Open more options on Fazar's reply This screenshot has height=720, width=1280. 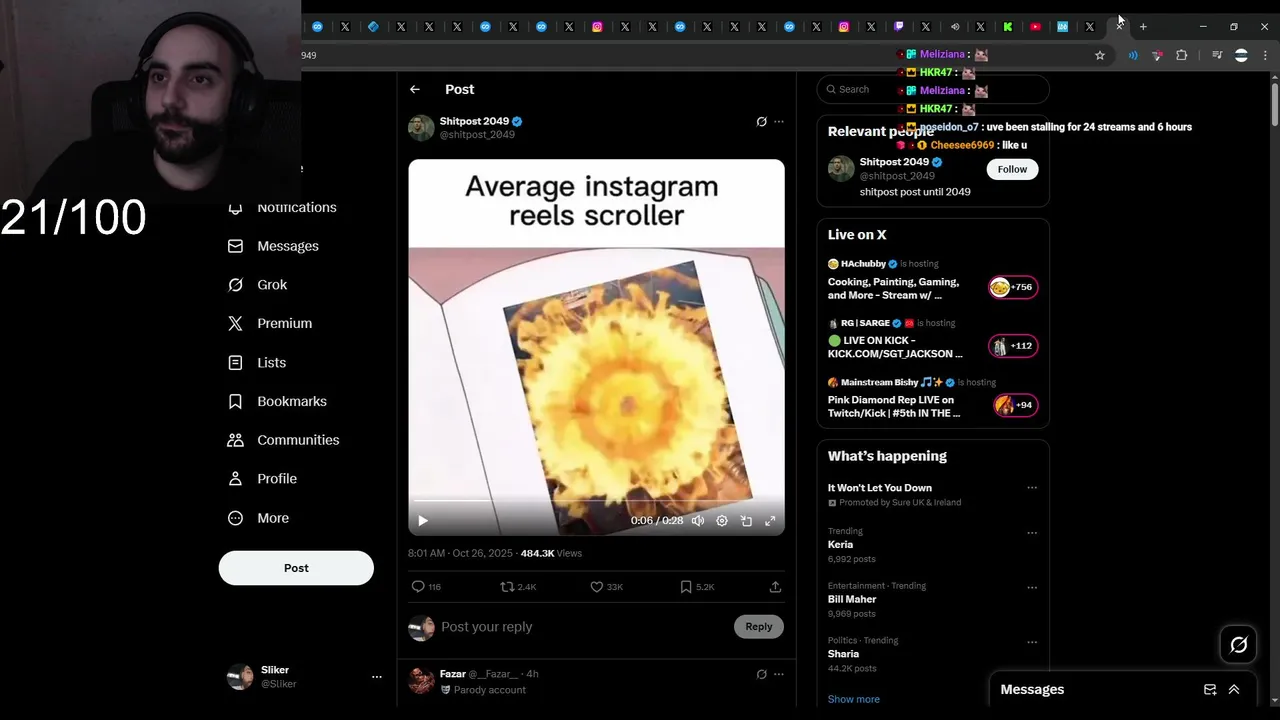[779, 675]
